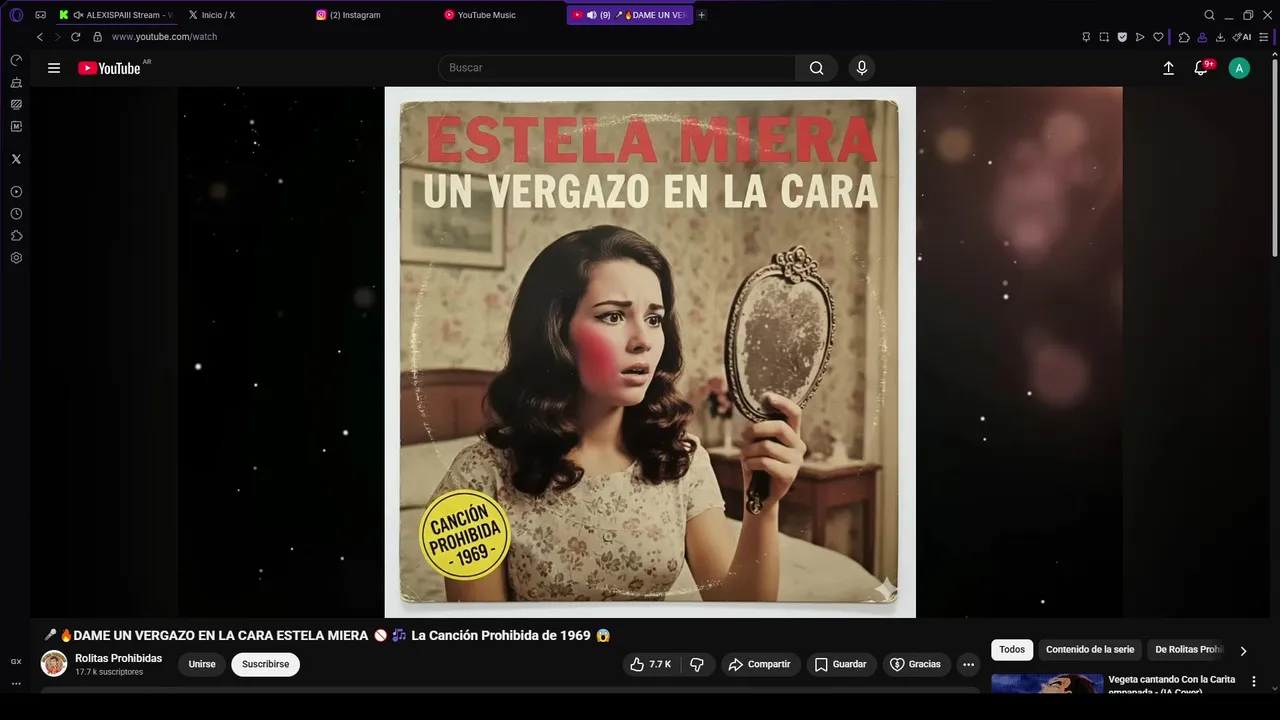This screenshot has height=720, width=1280.
Task: Pin the page with the pinboard icon
Action: point(1086,37)
